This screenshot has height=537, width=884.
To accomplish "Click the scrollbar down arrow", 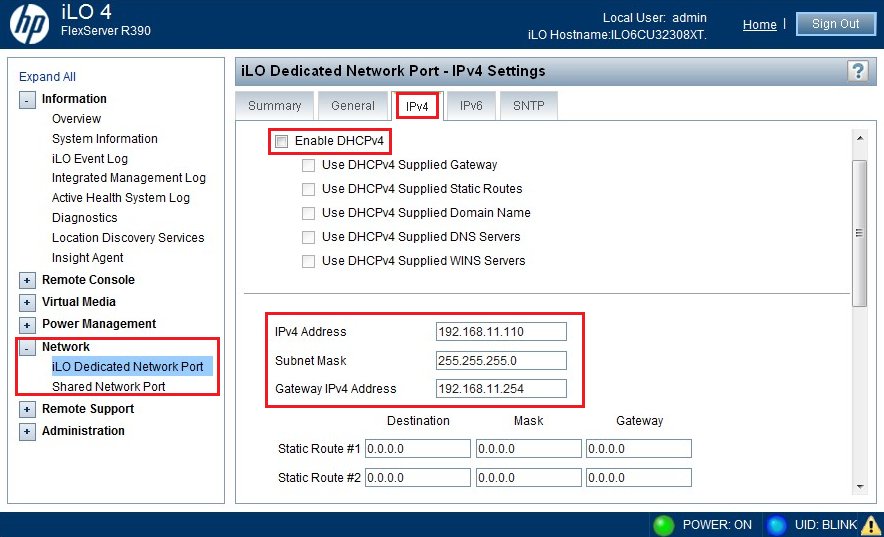I will 860,486.
